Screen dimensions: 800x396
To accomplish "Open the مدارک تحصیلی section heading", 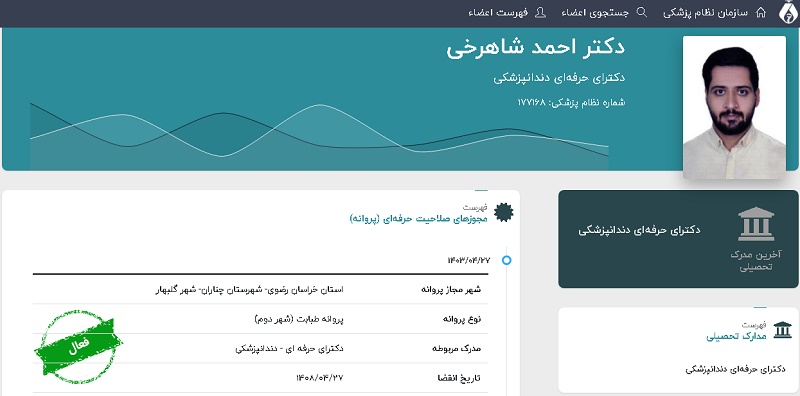I will 736,337.
